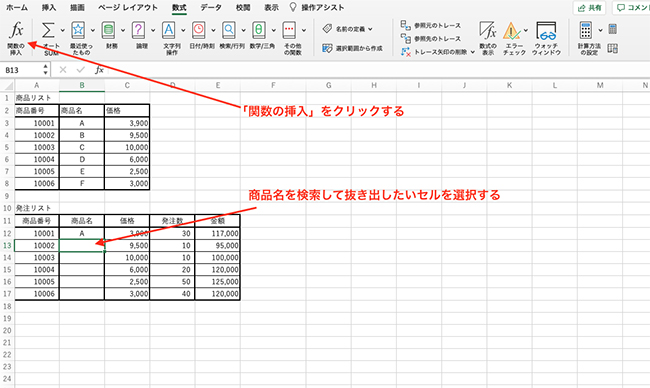The width and height of the screenshot is (650, 388).
Task: Expand the 財務 dropdown arrow
Action: tap(123, 30)
